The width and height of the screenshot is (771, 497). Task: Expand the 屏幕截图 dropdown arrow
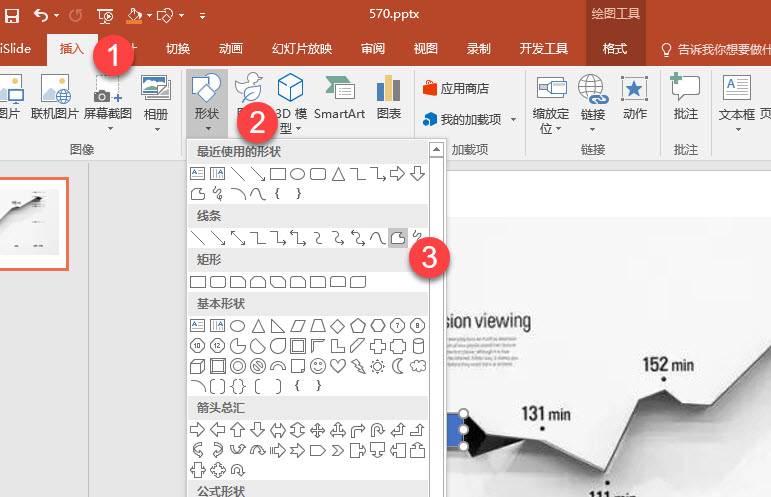[110, 129]
